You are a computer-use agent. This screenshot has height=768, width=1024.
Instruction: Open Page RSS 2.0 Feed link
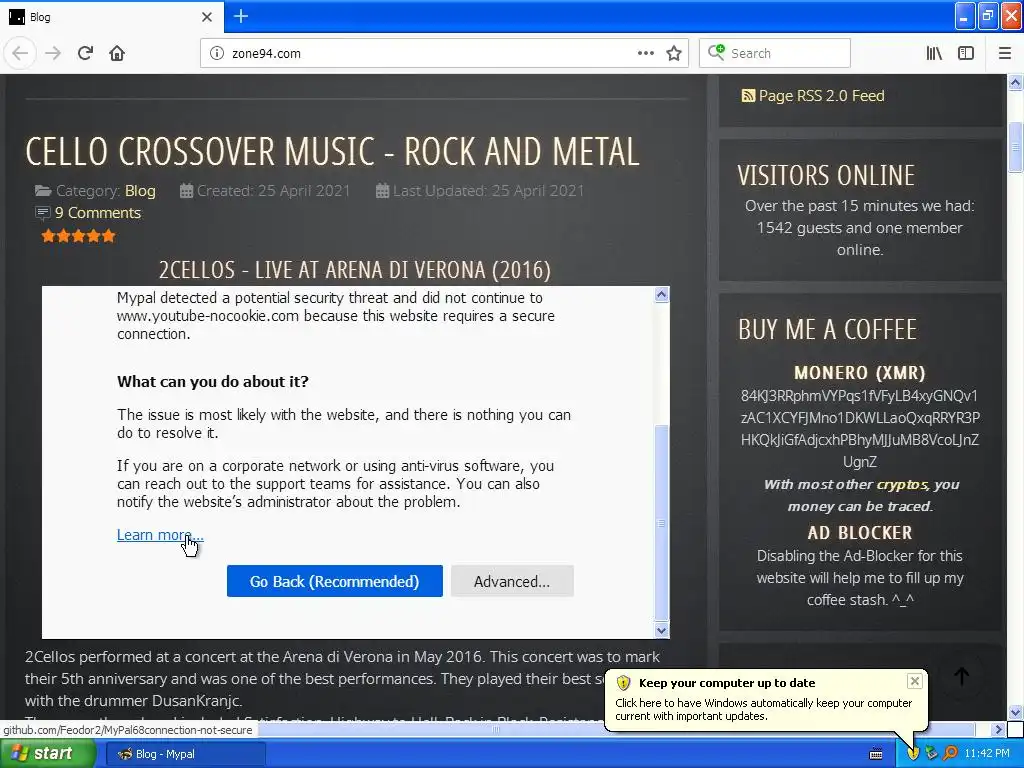821,96
